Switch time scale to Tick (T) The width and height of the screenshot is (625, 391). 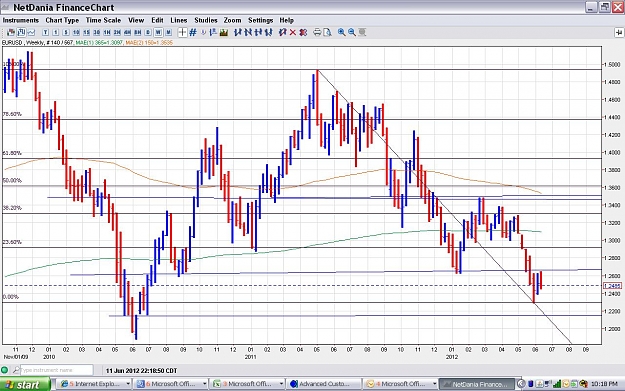[45, 32]
